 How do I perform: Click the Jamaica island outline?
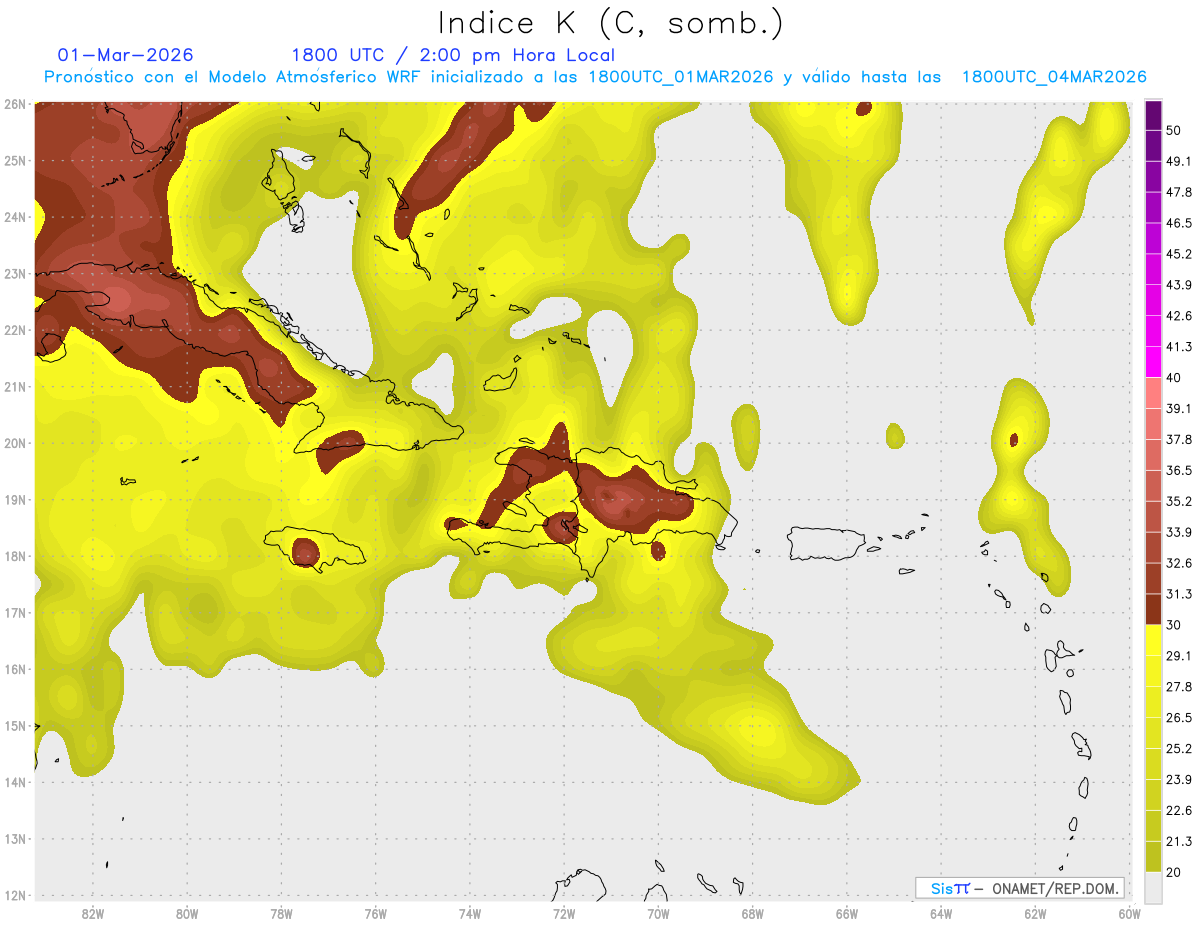click(314, 549)
